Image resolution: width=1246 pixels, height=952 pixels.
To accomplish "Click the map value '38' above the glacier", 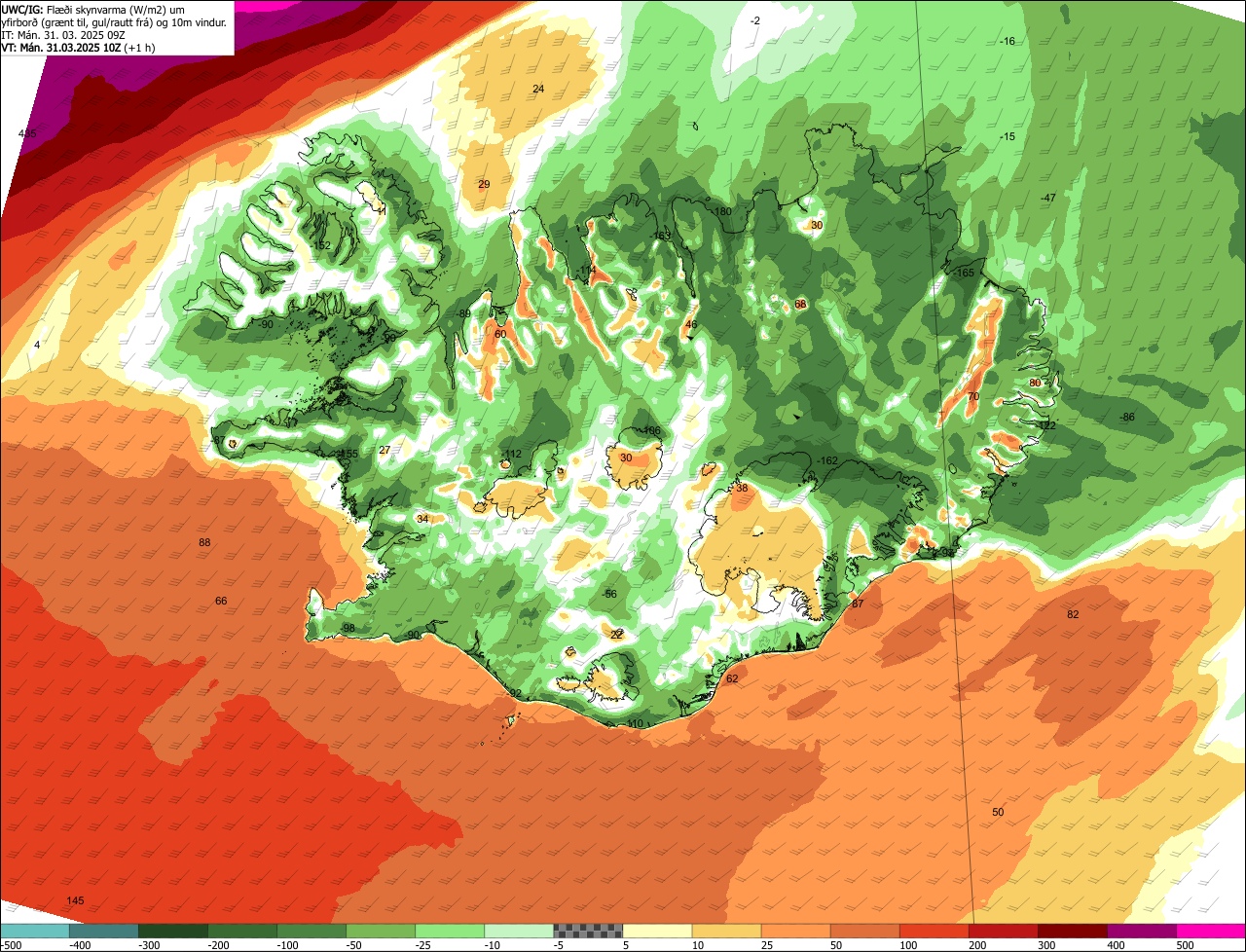I will point(742,488).
